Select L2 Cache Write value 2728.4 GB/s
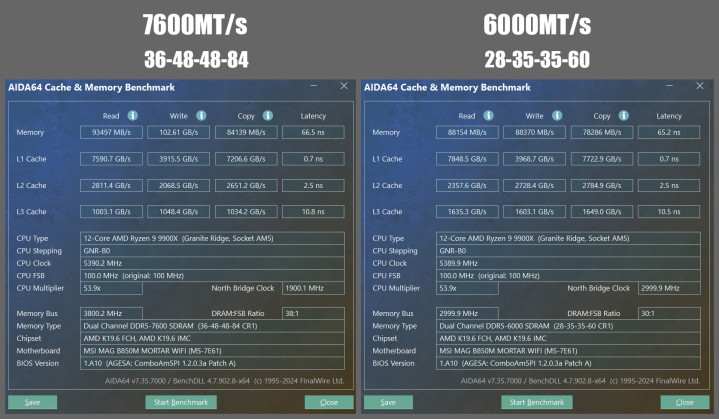Image resolution: width=719 pixels, height=419 pixels. [x=534, y=185]
